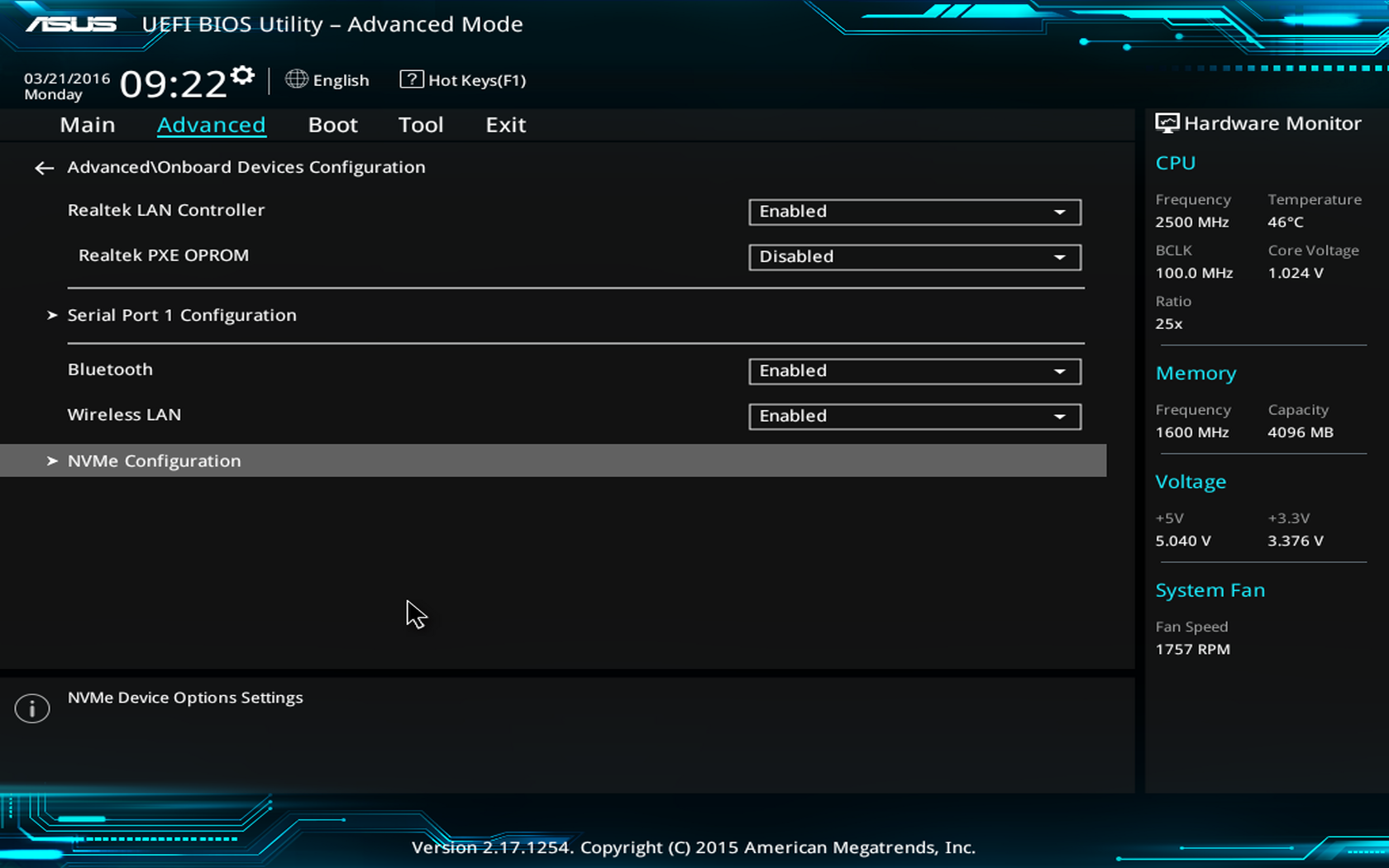Click the Monday weekday label

[x=53, y=95]
